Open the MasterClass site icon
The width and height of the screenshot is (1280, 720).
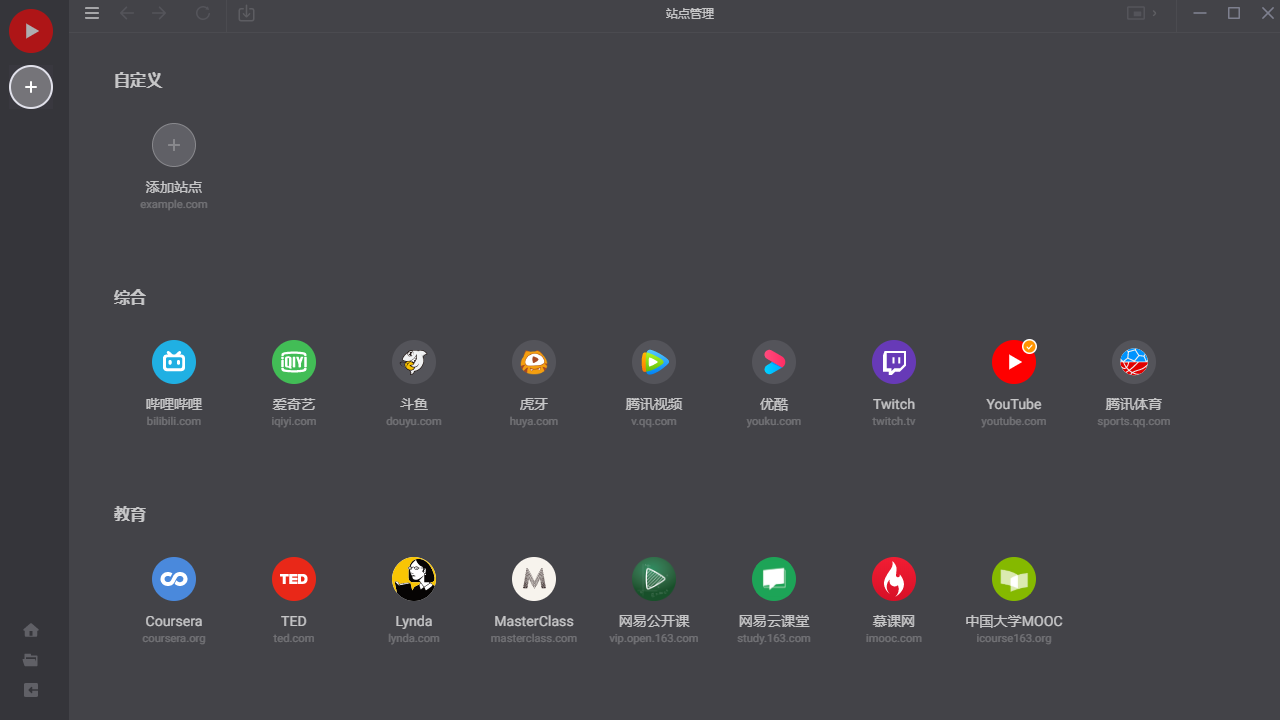534,579
